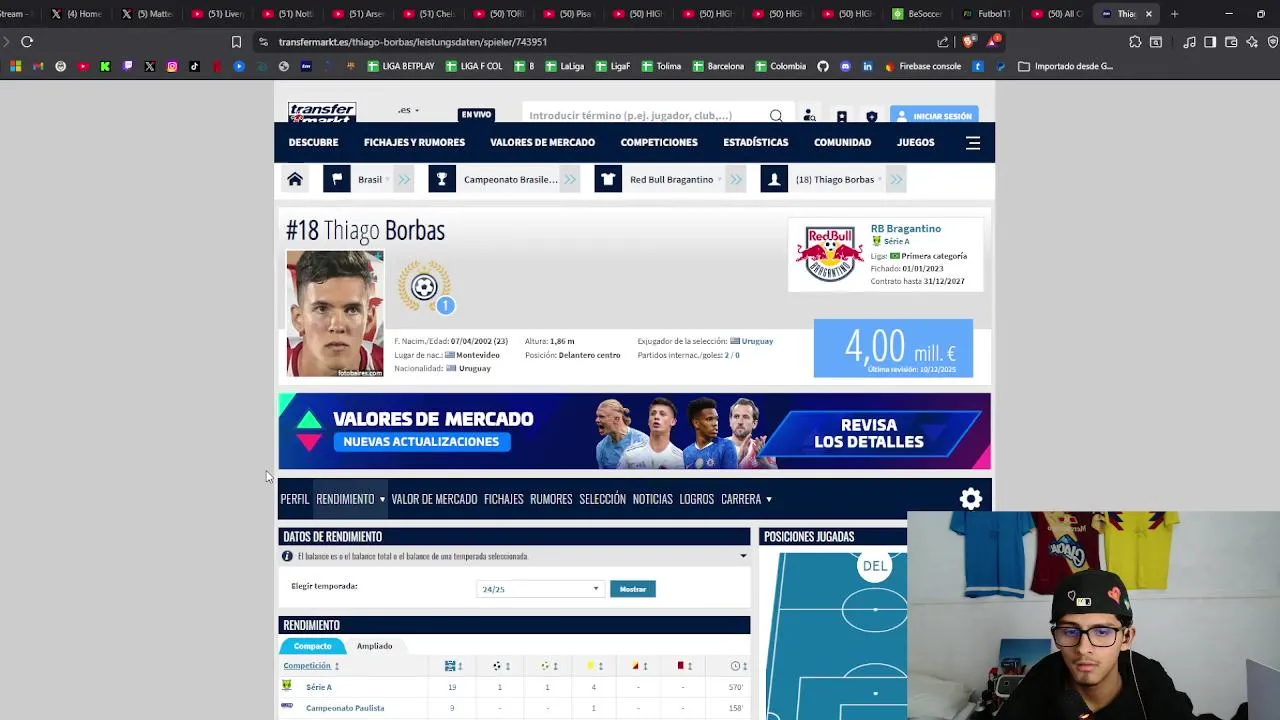The image size is (1280, 720).
Task: Click the flag icon beside Brasil breadcrumb
Action: (x=336, y=179)
